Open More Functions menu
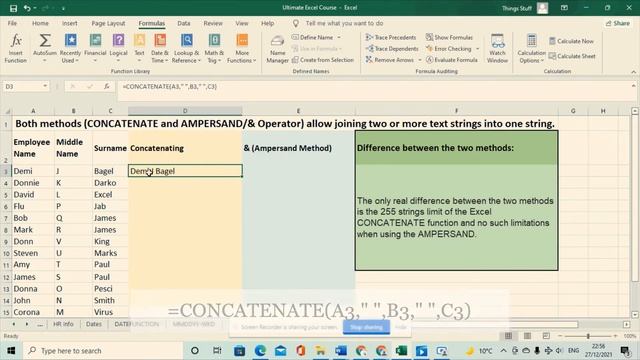 pos(242,49)
